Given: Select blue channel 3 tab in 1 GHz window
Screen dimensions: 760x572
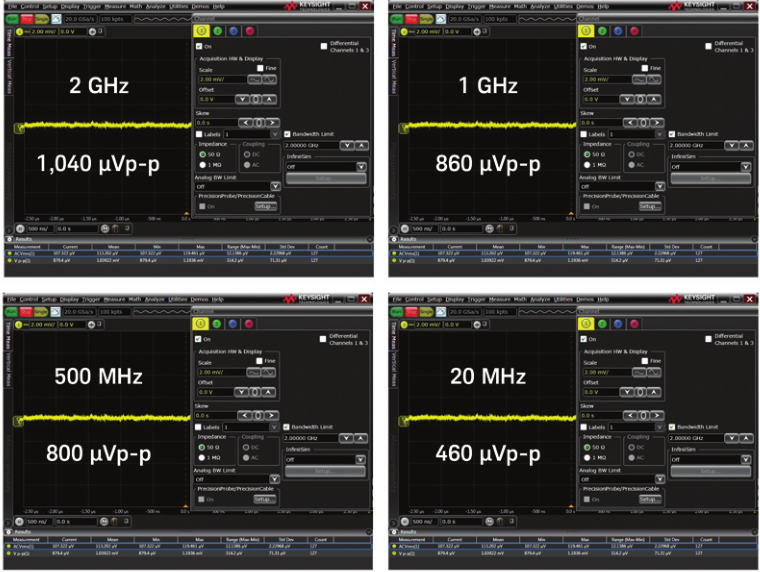Looking at the screenshot, I should [x=618, y=31].
